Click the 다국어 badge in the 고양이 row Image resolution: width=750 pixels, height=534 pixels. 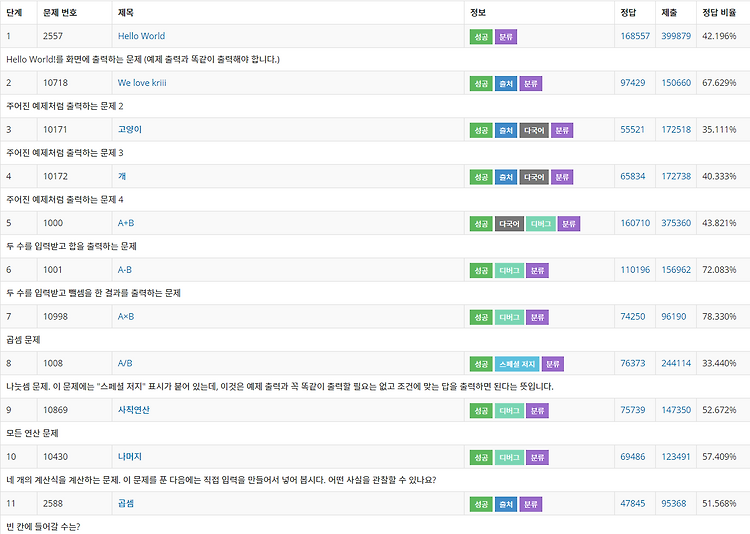[x=534, y=131]
